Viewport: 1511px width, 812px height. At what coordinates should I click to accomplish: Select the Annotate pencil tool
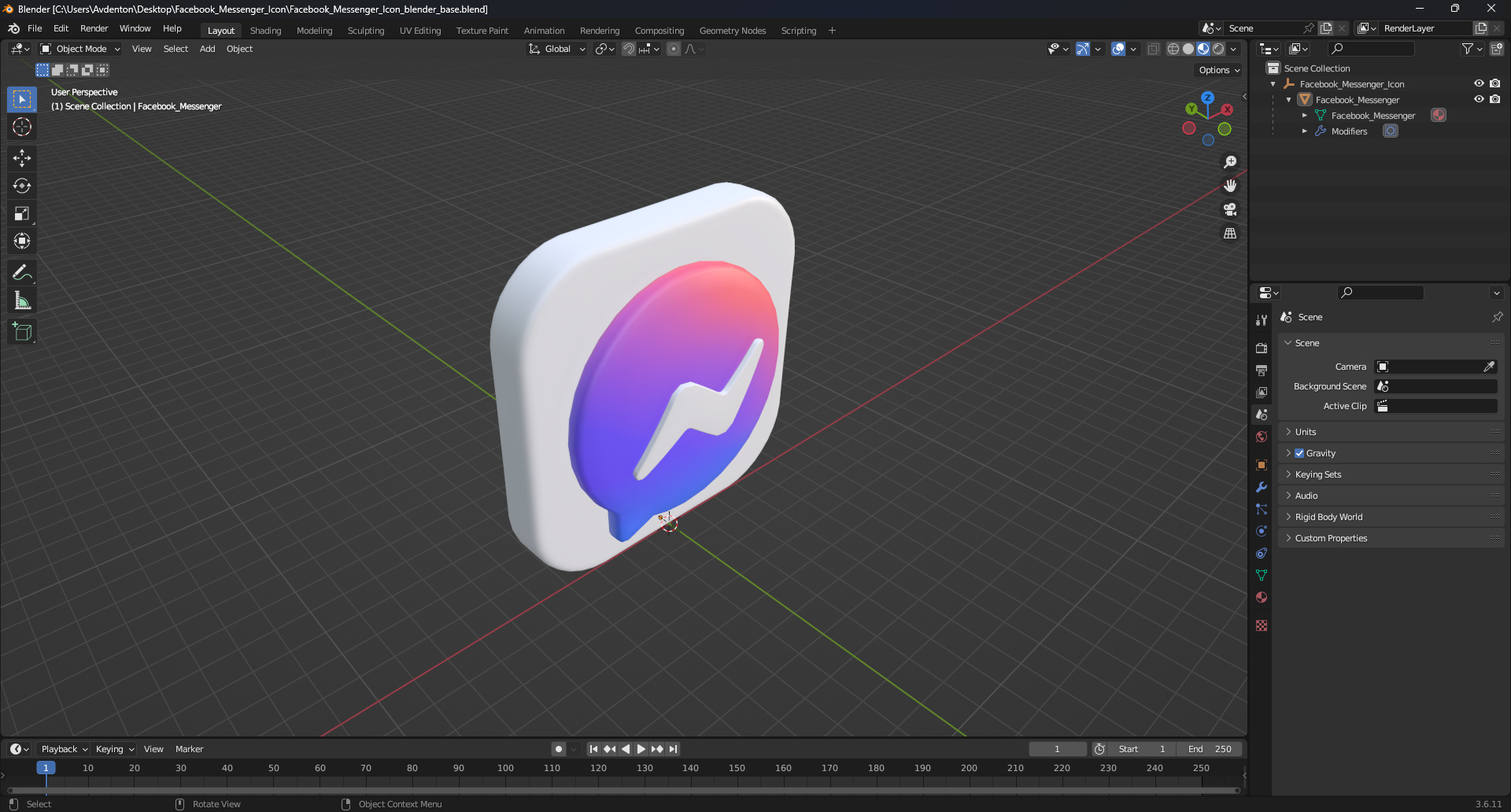tap(22, 273)
